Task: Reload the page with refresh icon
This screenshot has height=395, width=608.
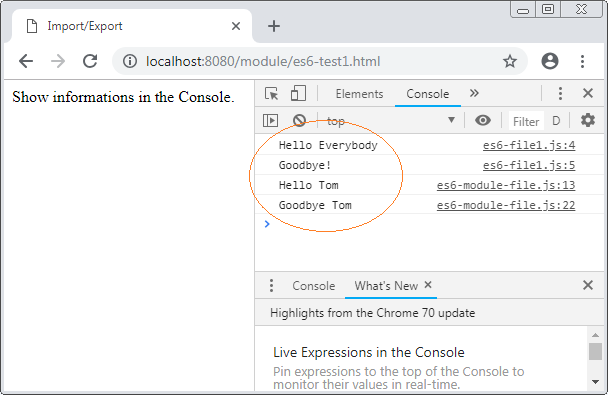Action: click(x=90, y=61)
